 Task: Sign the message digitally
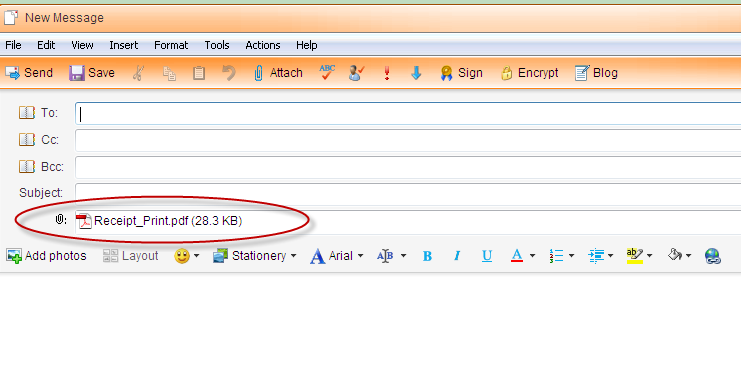tap(461, 73)
